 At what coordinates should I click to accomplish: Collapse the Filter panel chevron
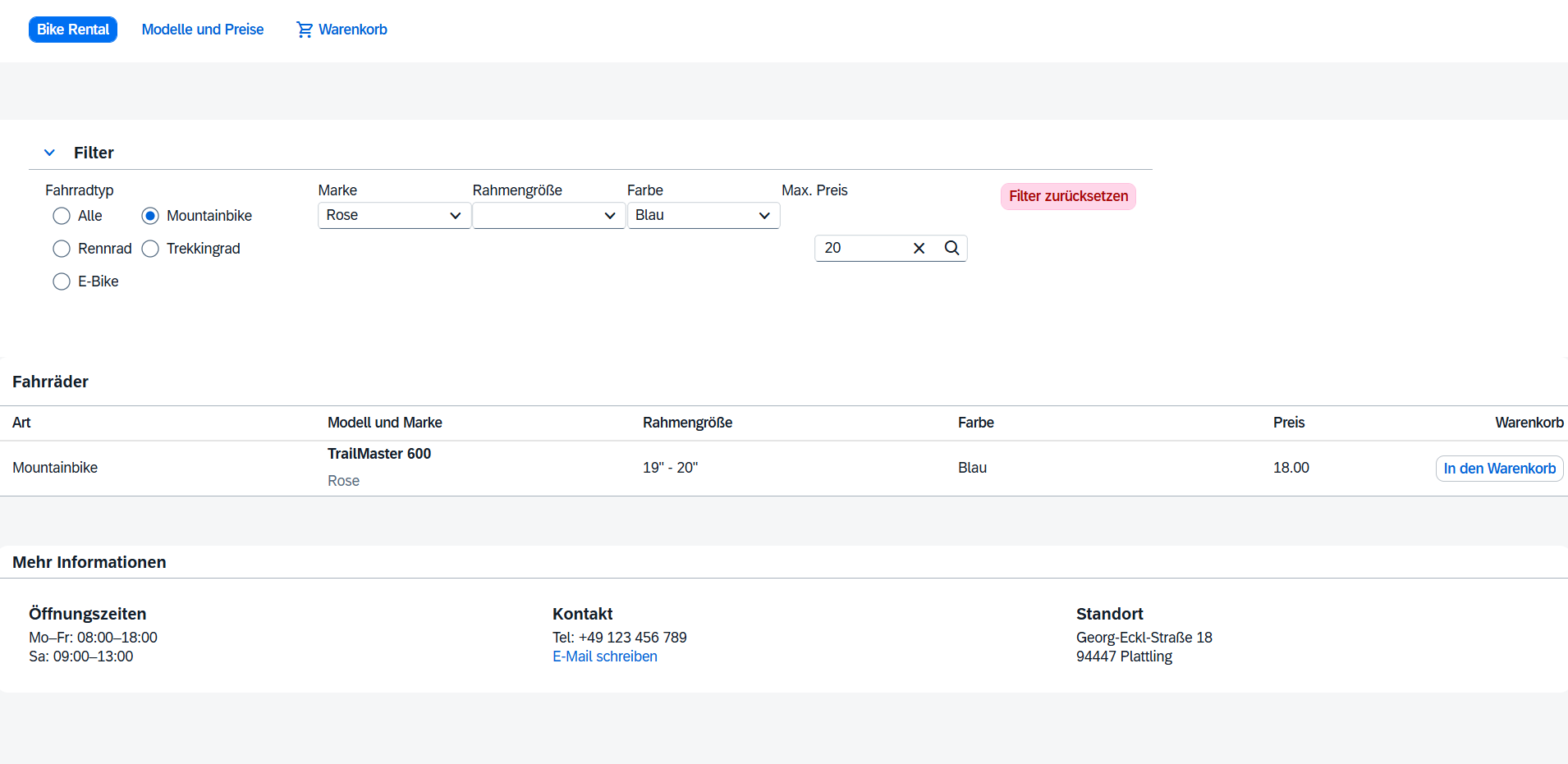pos(49,153)
